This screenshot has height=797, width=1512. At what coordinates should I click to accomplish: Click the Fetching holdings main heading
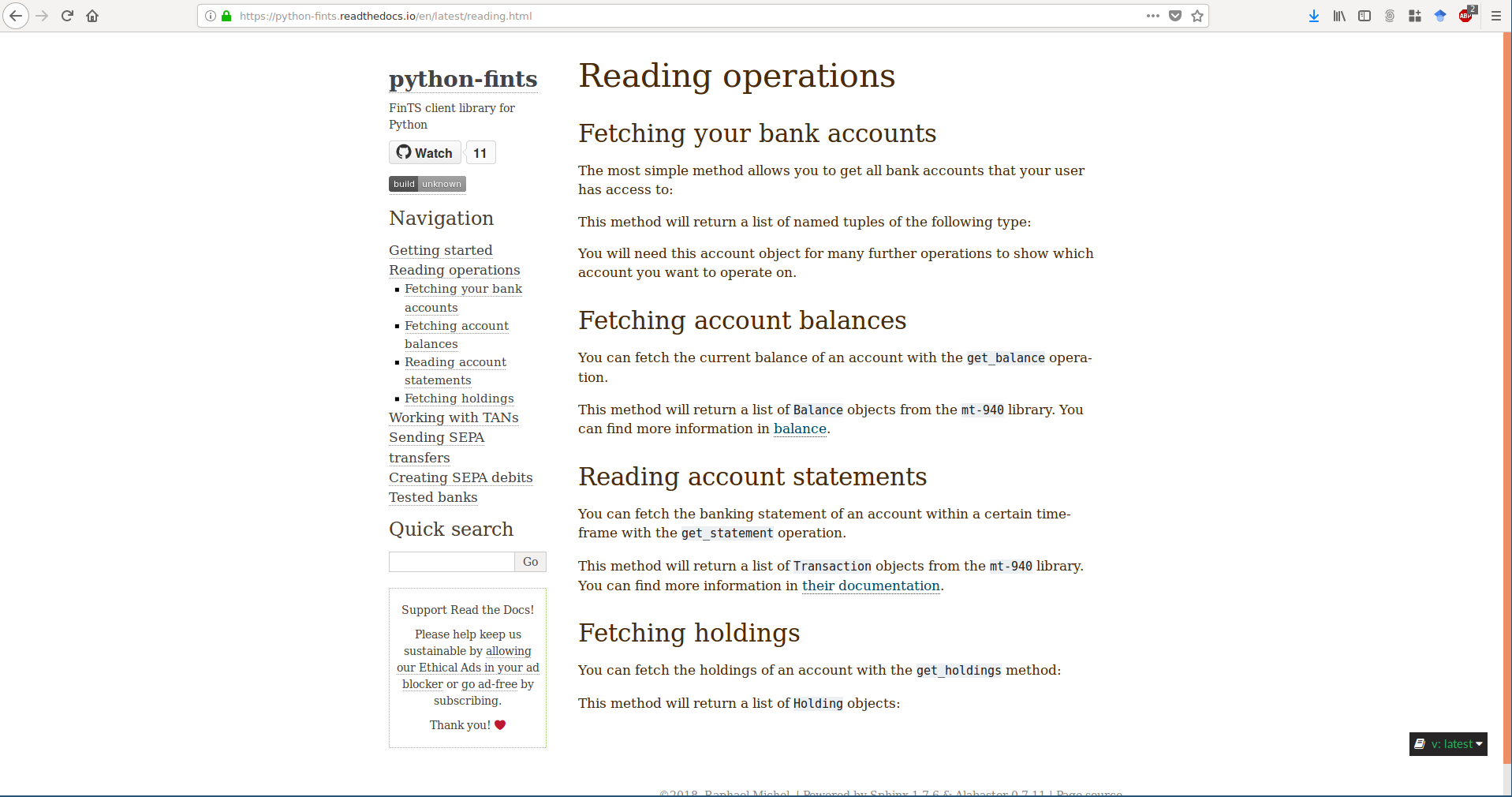pos(689,633)
